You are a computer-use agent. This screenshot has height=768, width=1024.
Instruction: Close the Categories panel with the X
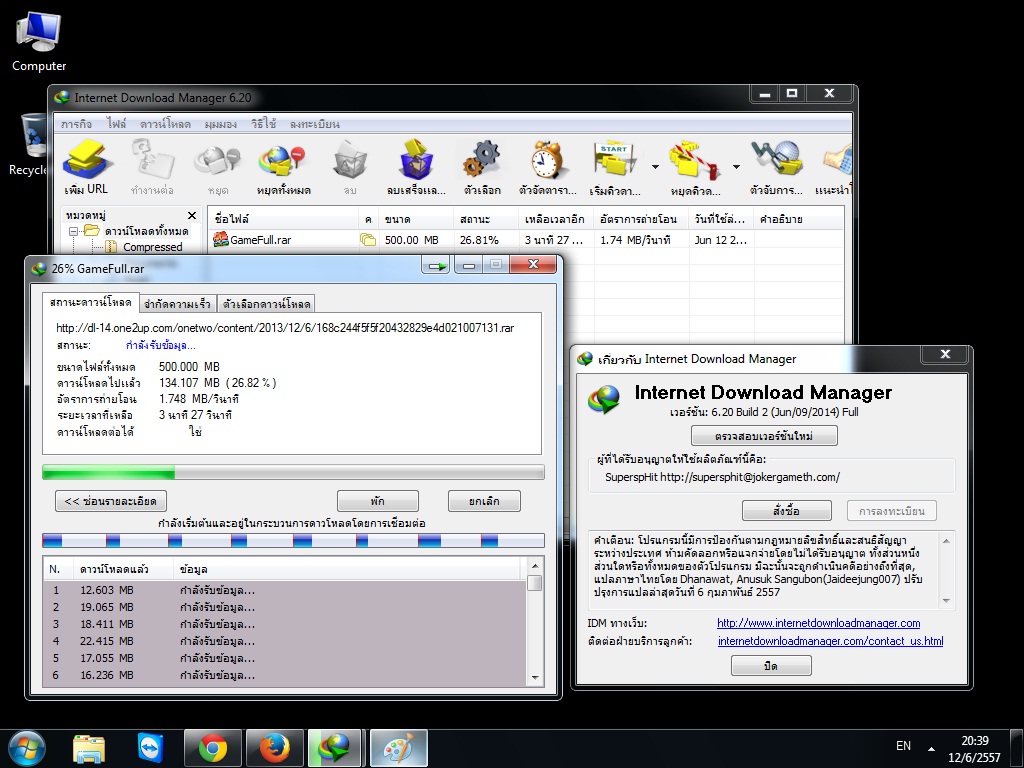point(191,216)
